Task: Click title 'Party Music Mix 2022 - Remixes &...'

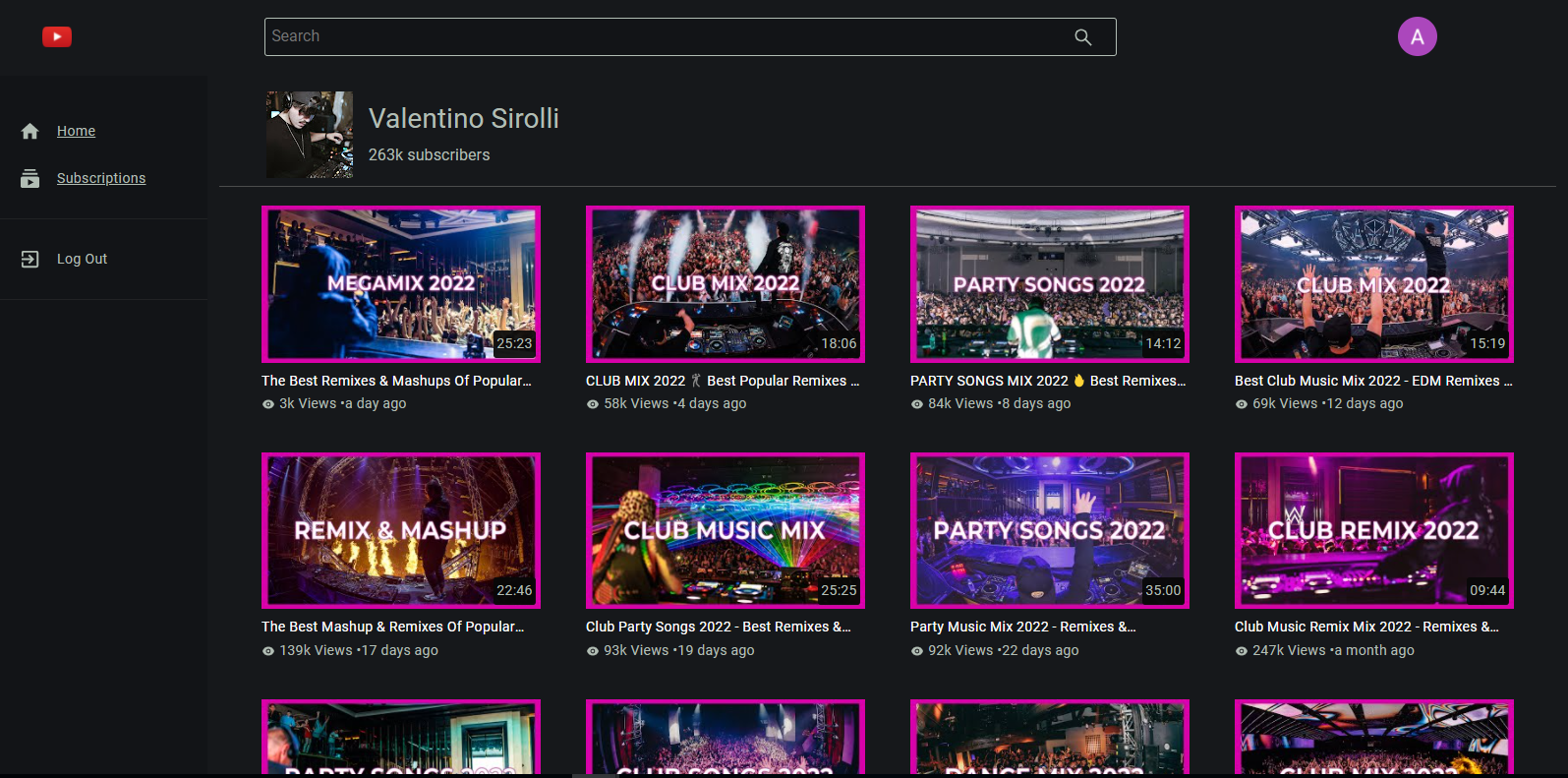Action: [x=1023, y=627]
